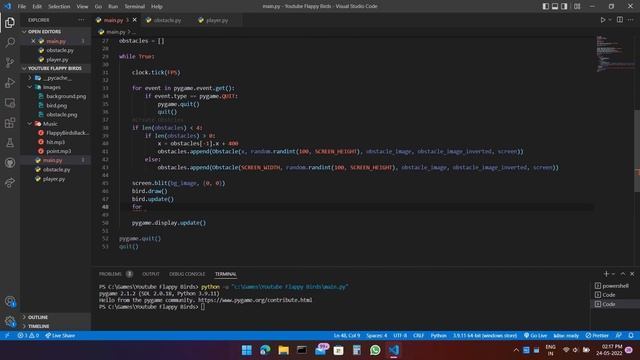
Task: Open the Search view in activity bar
Action: [x=10, y=42]
